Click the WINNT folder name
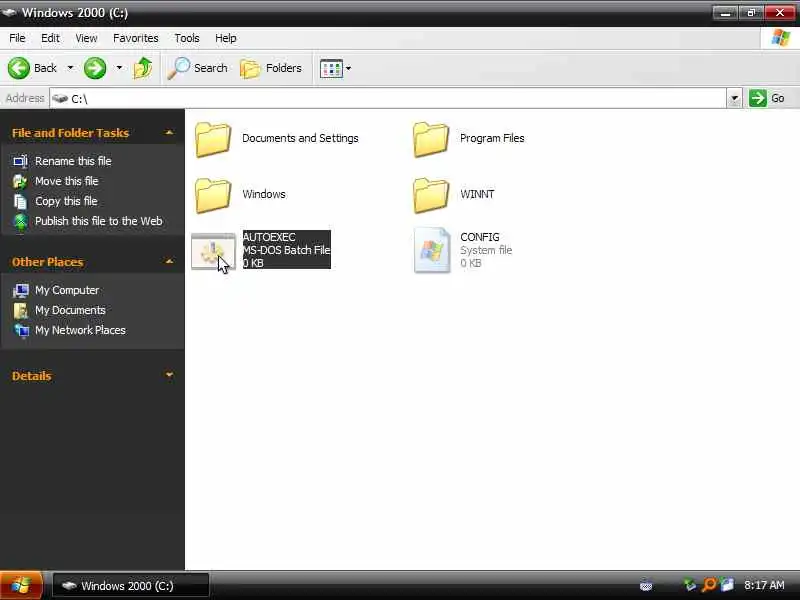 [x=477, y=194]
